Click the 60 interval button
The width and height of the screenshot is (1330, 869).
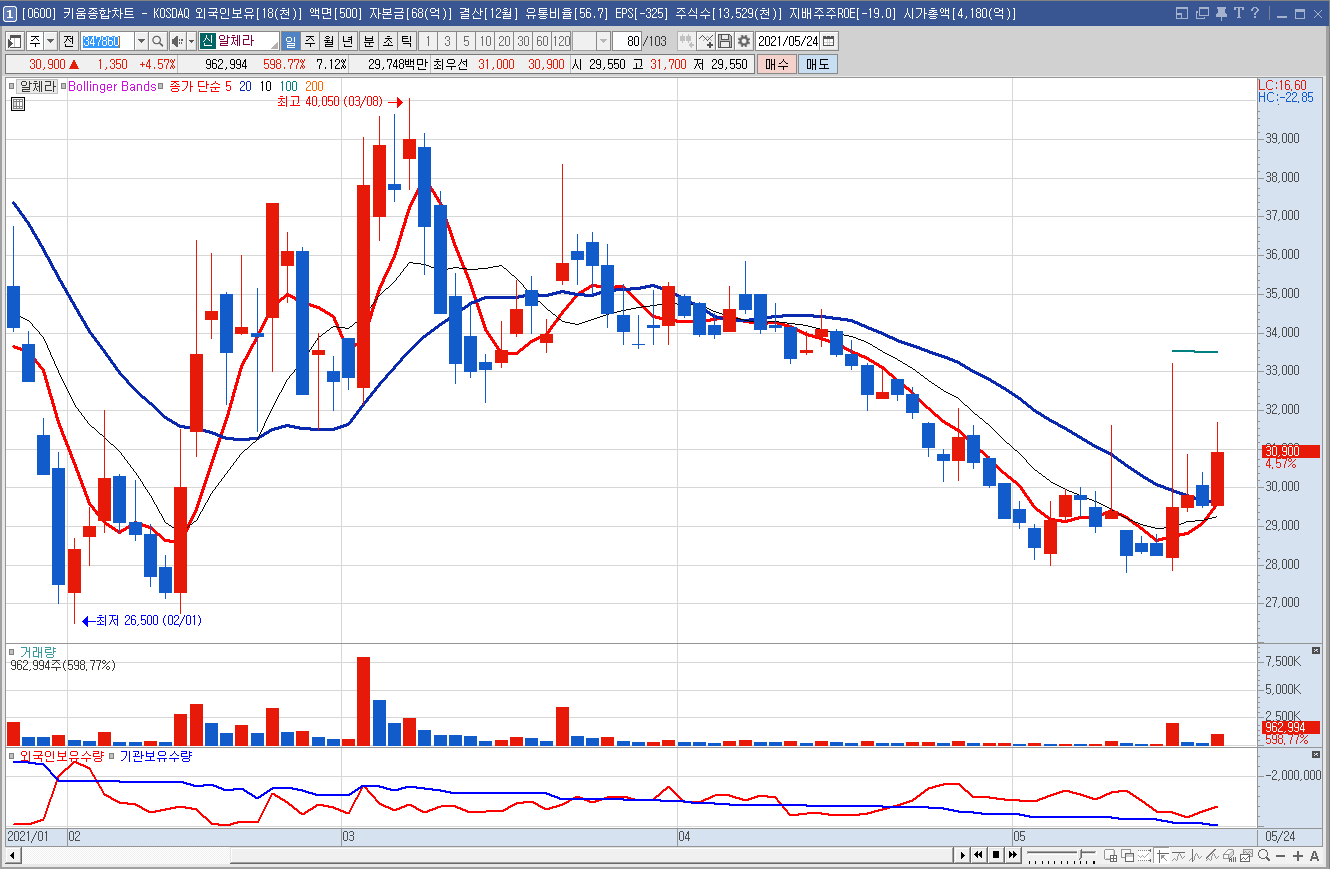pyautogui.click(x=542, y=41)
